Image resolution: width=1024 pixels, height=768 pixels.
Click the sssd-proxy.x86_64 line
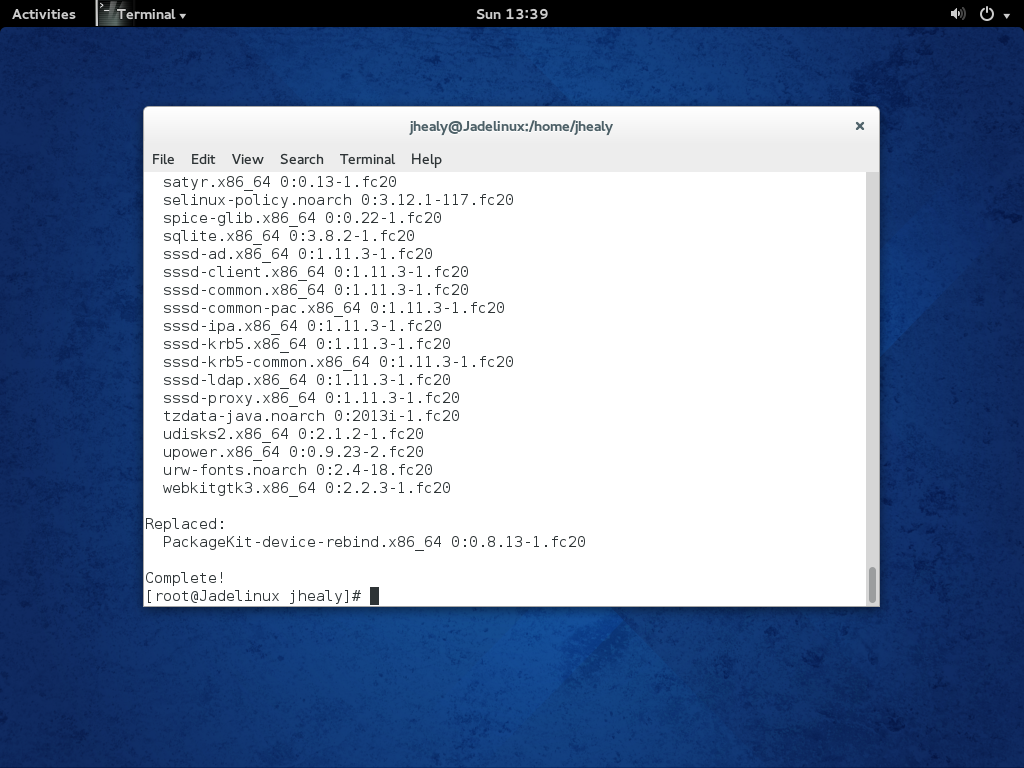312,398
